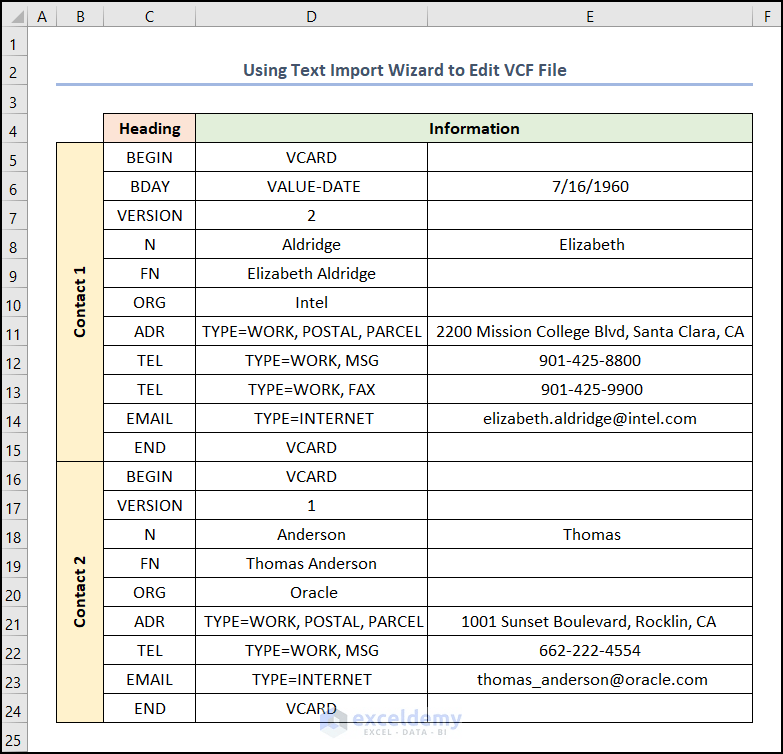Select the 'END' cell in row 24
The width and height of the screenshot is (783, 754).
(149, 709)
